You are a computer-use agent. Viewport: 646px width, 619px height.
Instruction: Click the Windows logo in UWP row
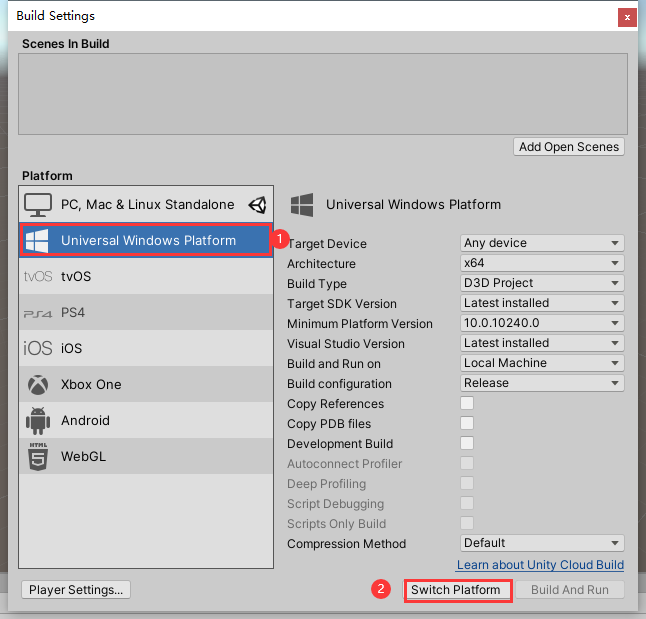[x=37, y=241]
